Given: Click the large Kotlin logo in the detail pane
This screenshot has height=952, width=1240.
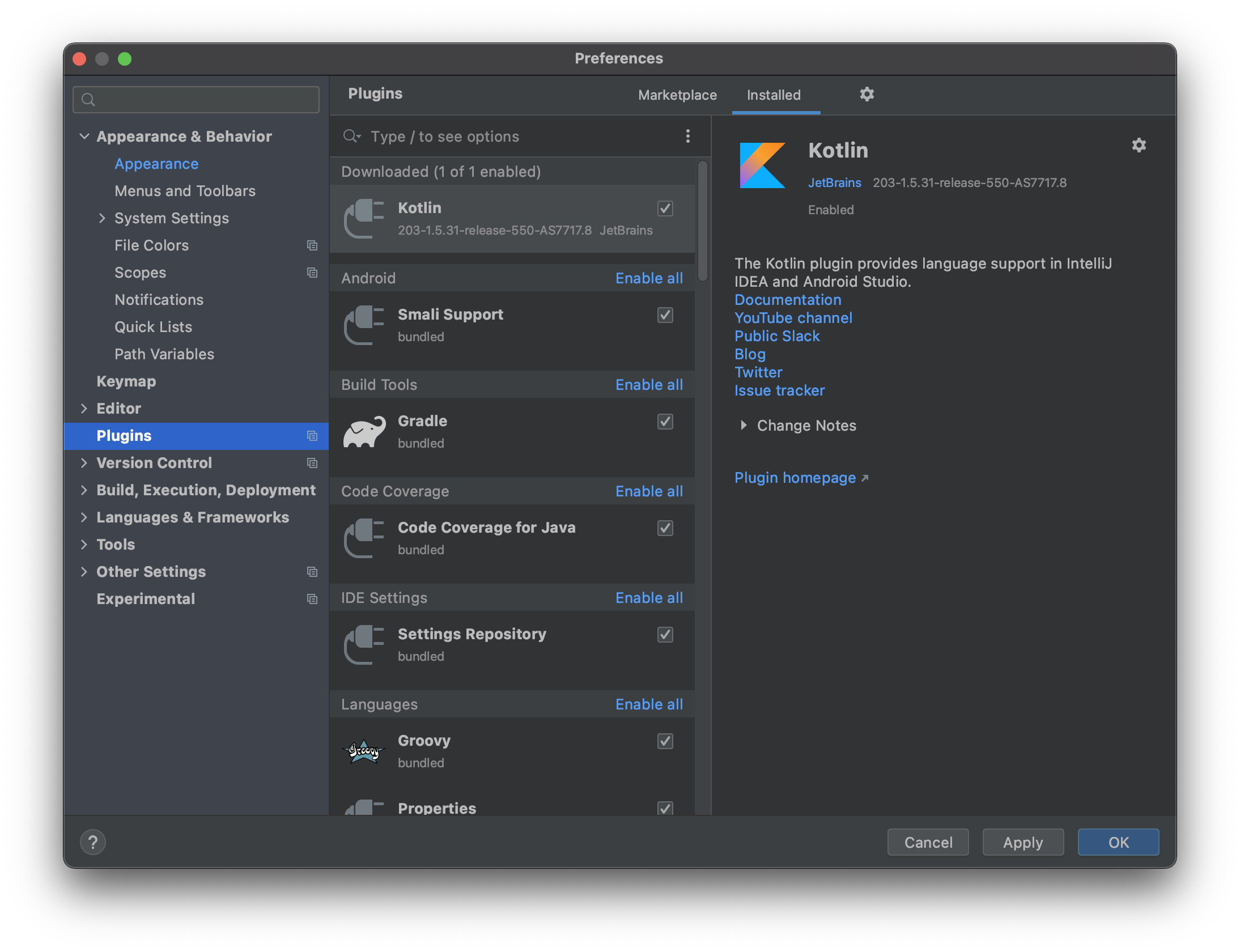Looking at the screenshot, I should 762,165.
